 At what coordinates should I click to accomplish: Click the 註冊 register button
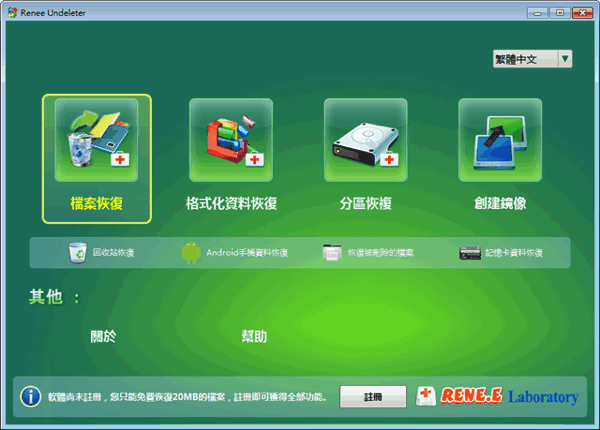coord(373,397)
